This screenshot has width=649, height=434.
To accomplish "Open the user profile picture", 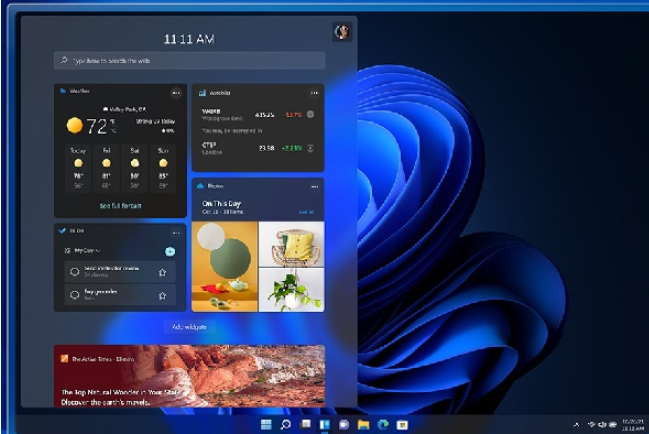I will [x=342, y=32].
